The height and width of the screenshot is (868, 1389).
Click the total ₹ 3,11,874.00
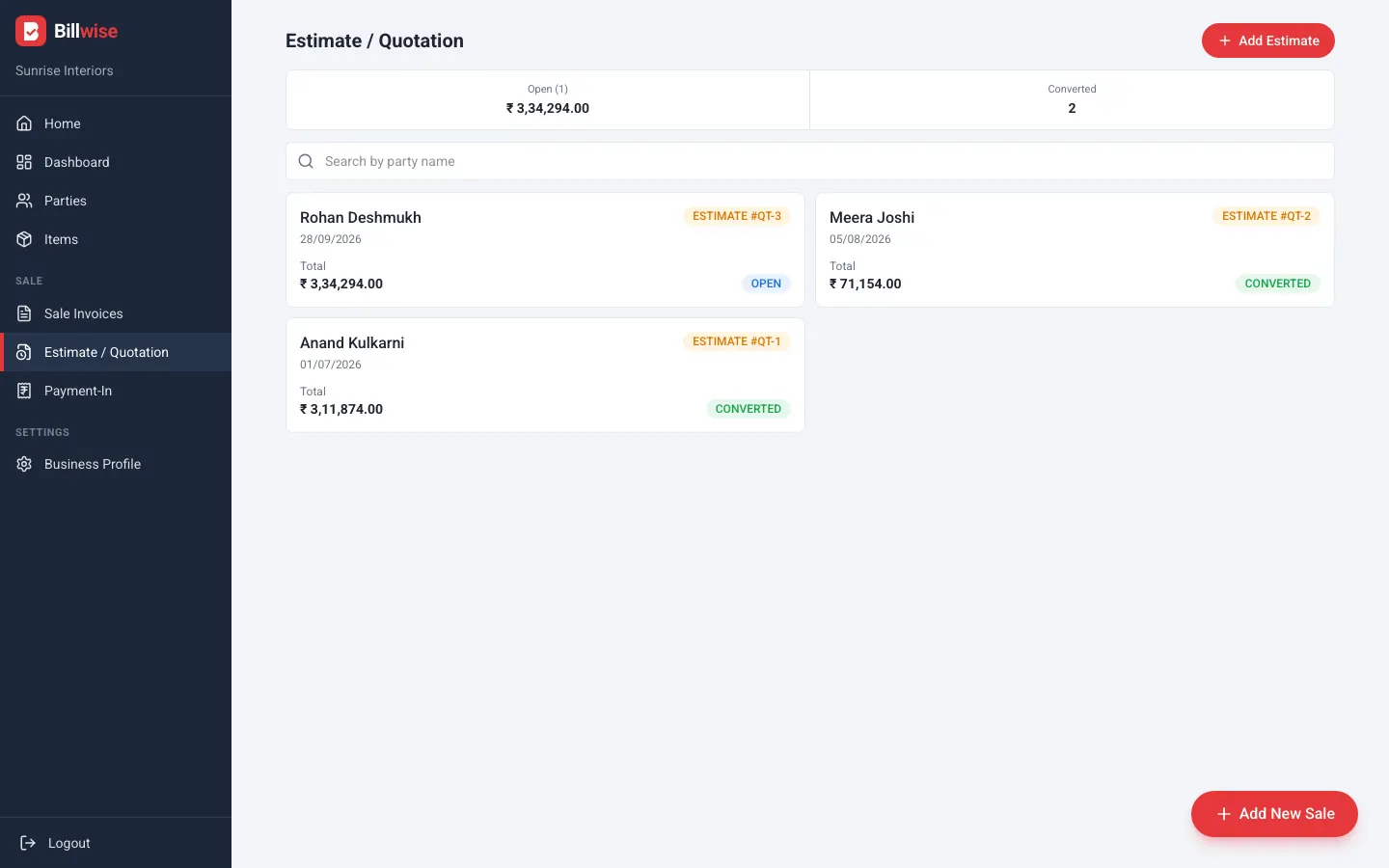[x=341, y=409]
